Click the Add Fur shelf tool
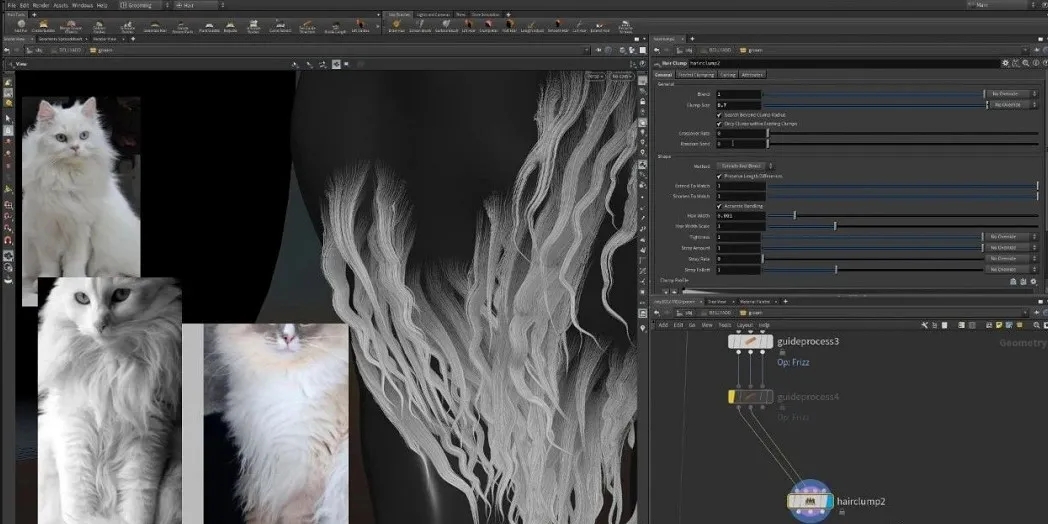This screenshot has height=524, width=1048. coord(21,26)
